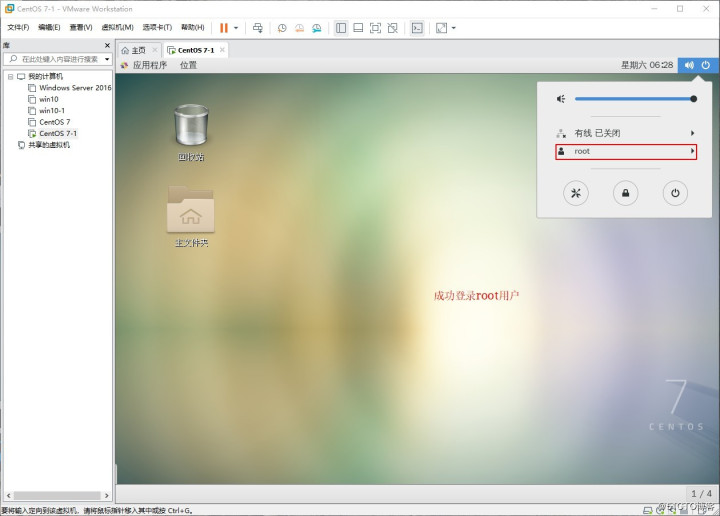Close the CentOS 7-1 tab
Image resolution: width=720 pixels, height=516 pixels.
[x=222, y=50]
